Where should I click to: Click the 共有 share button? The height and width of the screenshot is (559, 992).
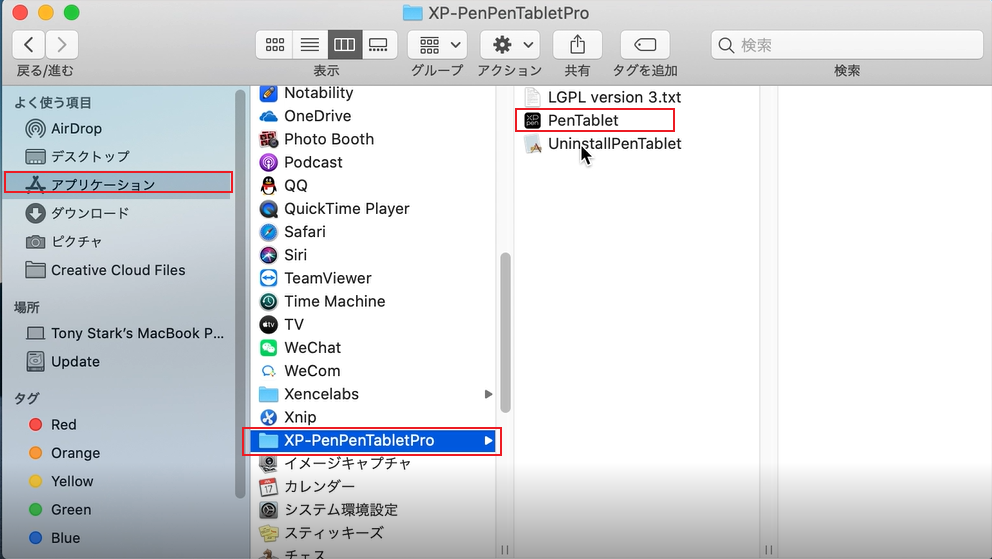tap(577, 44)
